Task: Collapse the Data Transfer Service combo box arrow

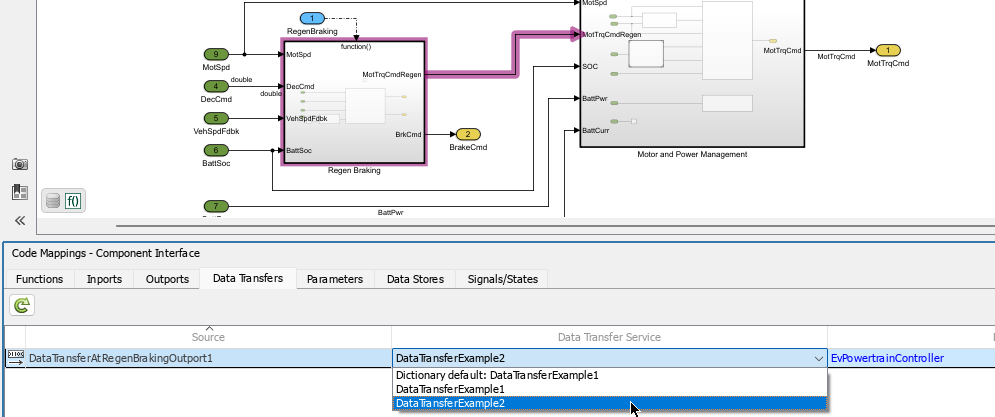Action: pyautogui.click(x=818, y=358)
